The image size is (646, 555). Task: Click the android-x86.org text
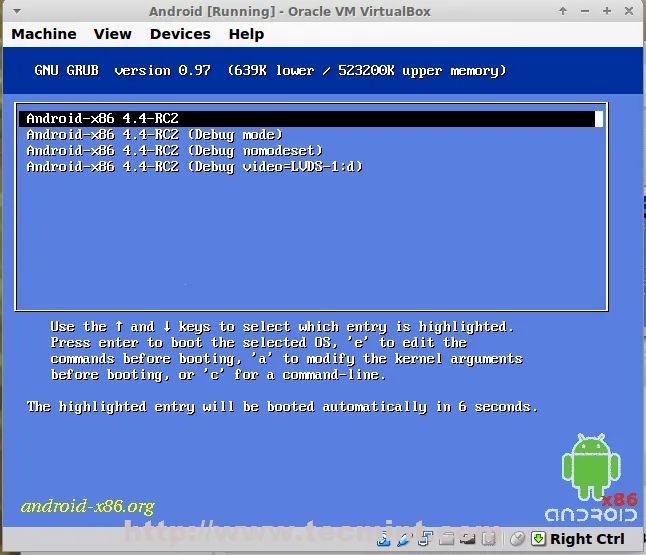pos(88,506)
